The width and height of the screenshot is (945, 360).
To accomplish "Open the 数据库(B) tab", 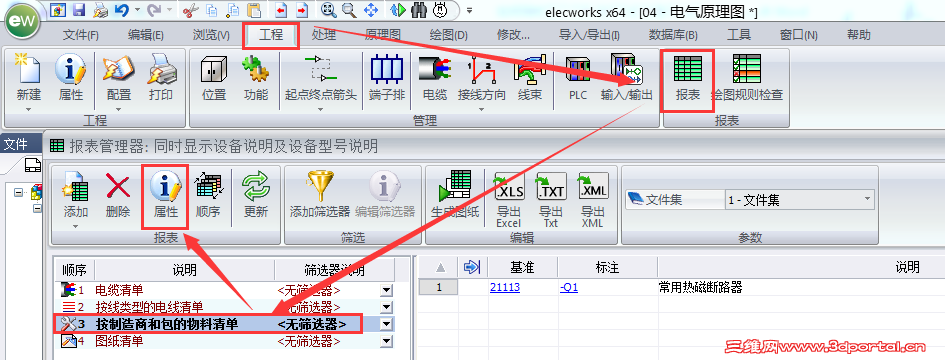I will tap(673, 35).
